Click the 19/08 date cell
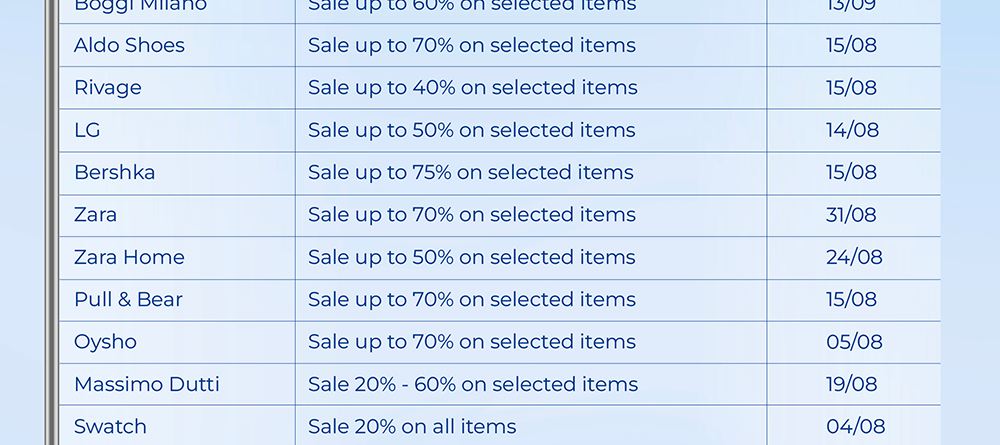Image resolution: width=1000 pixels, height=445 pixels. coord(851,384)
